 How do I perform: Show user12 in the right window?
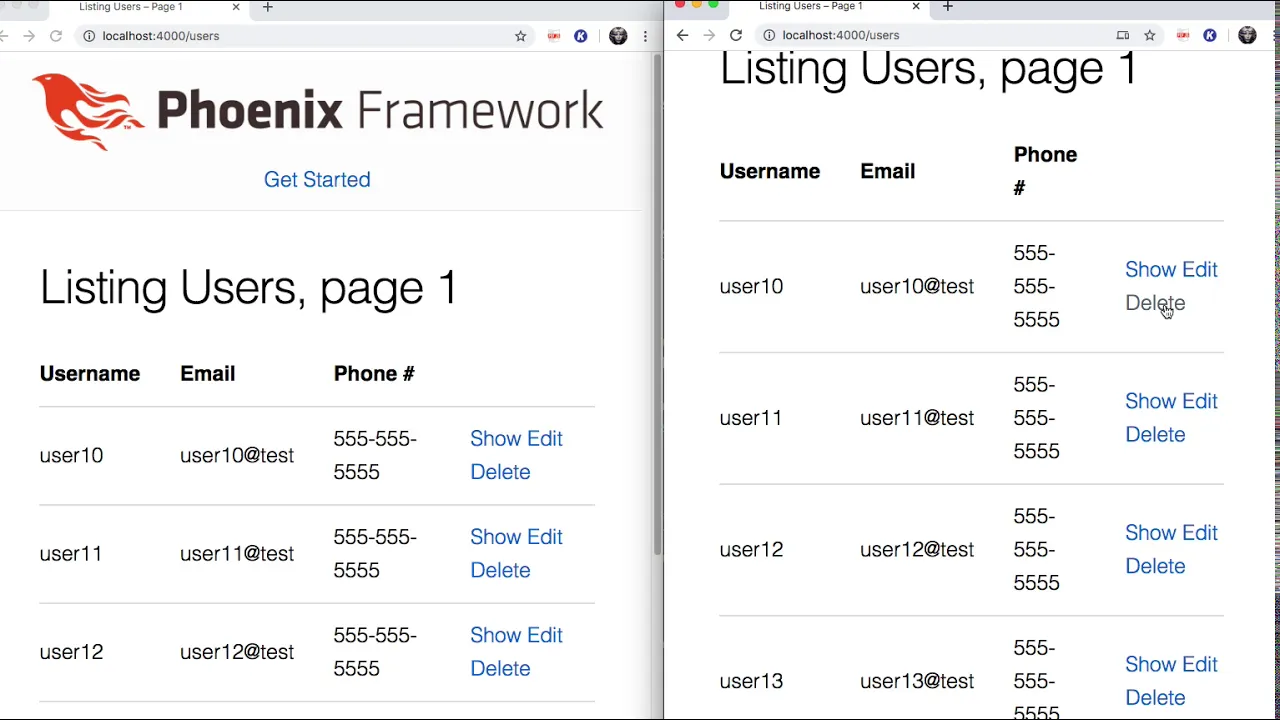click(1150, 533)
